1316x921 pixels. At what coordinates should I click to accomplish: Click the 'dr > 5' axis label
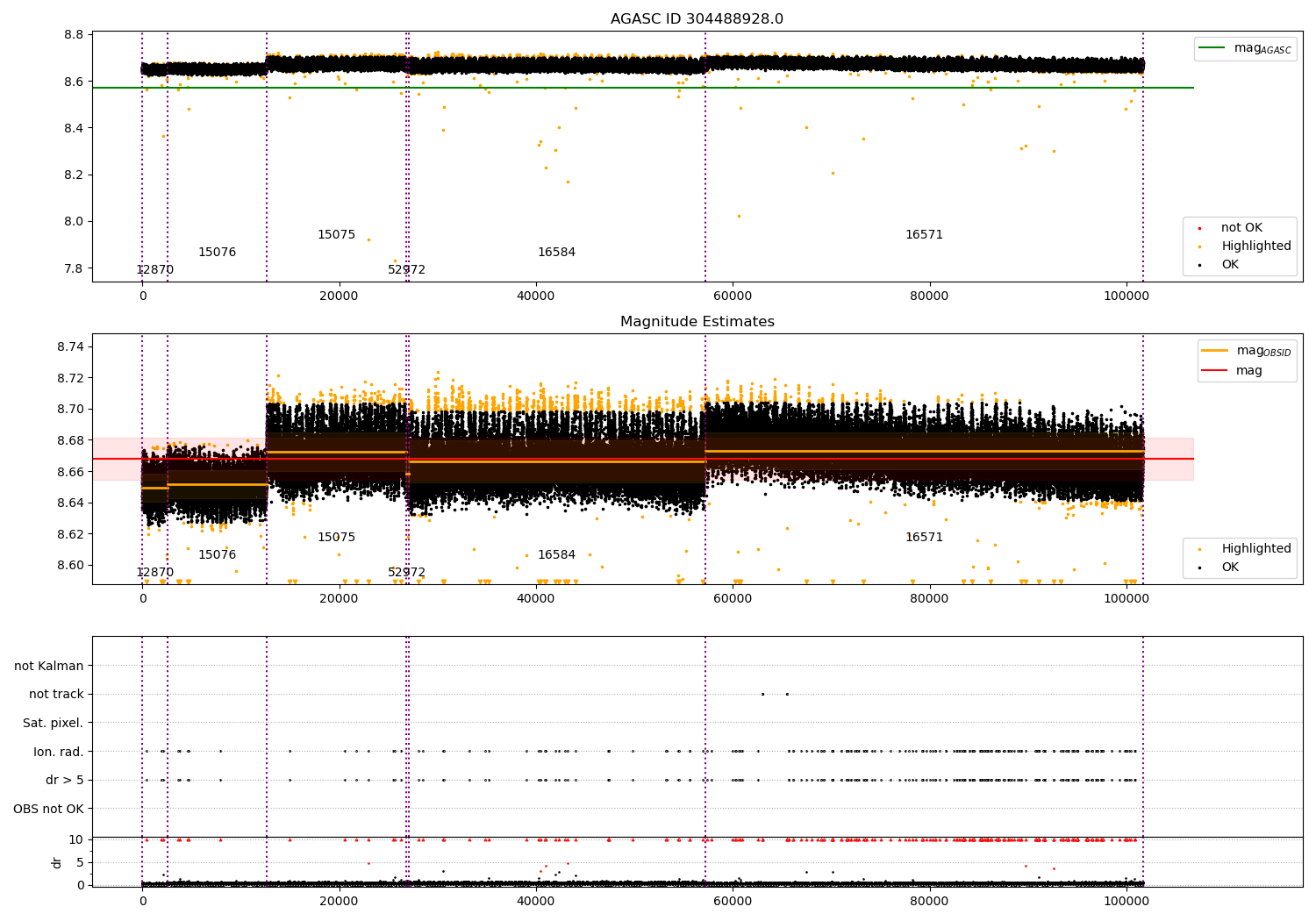pyautogui.click(x=65, y=780)
